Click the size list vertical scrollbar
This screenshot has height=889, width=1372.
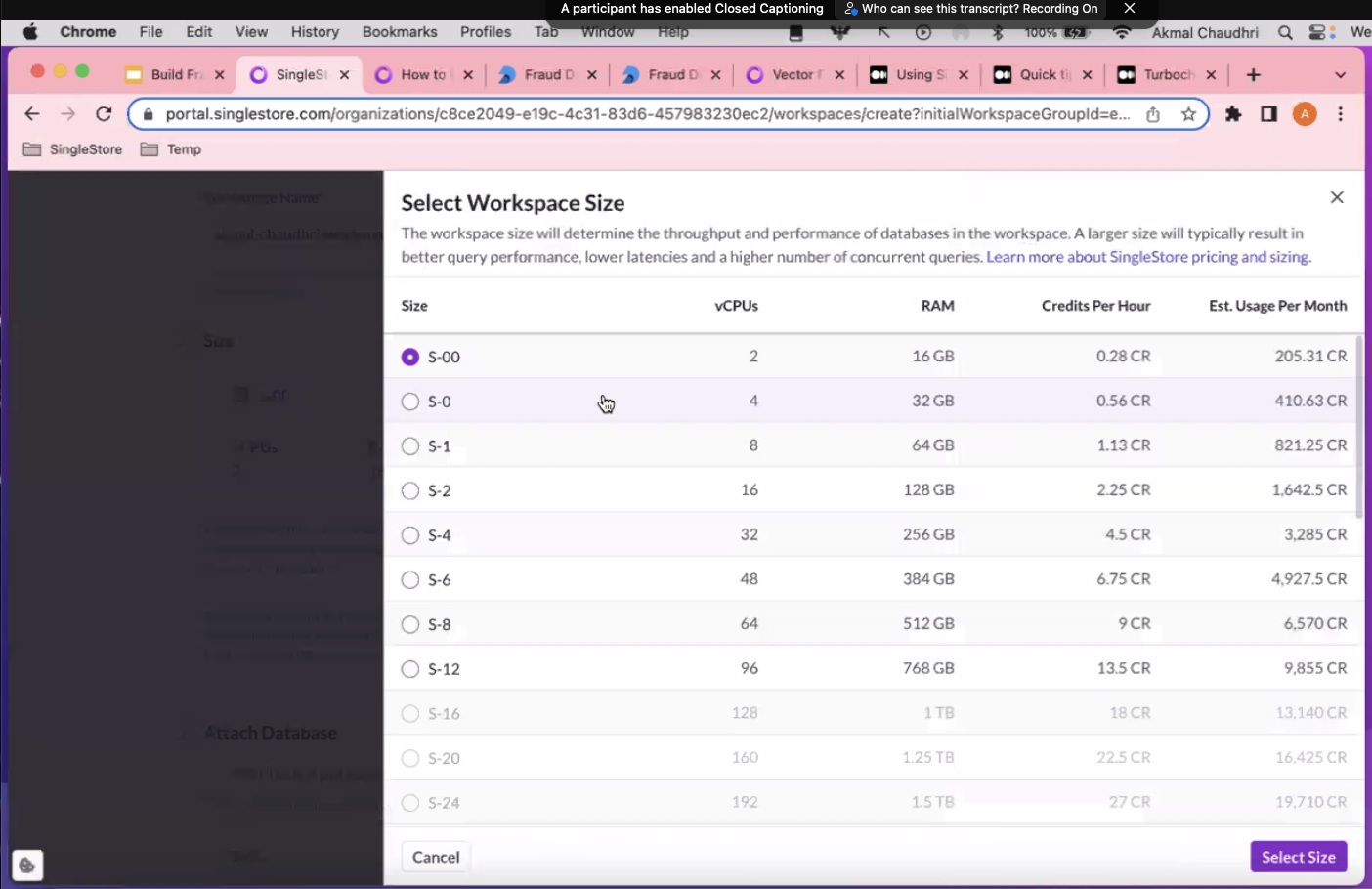click(x=1358, y=427)
